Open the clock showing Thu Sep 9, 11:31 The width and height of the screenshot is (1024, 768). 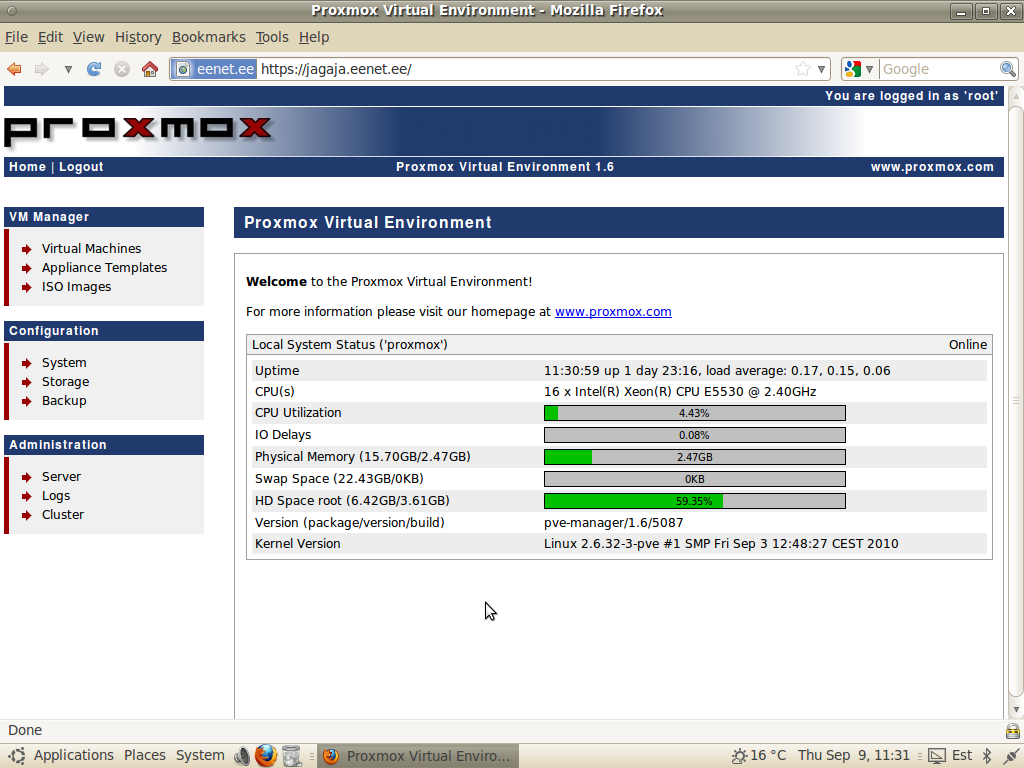point(854,756)
